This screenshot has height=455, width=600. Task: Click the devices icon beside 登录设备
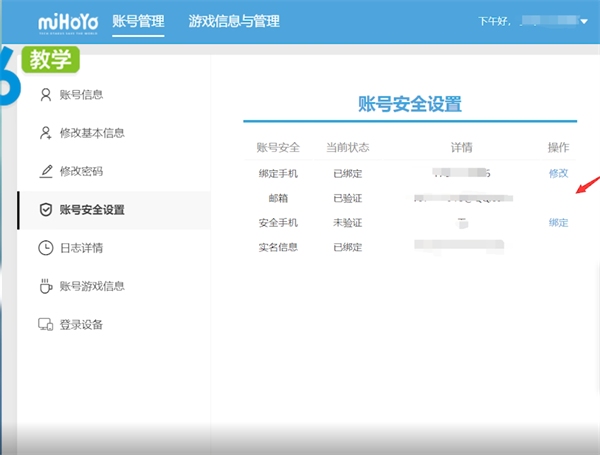[44, 325]
